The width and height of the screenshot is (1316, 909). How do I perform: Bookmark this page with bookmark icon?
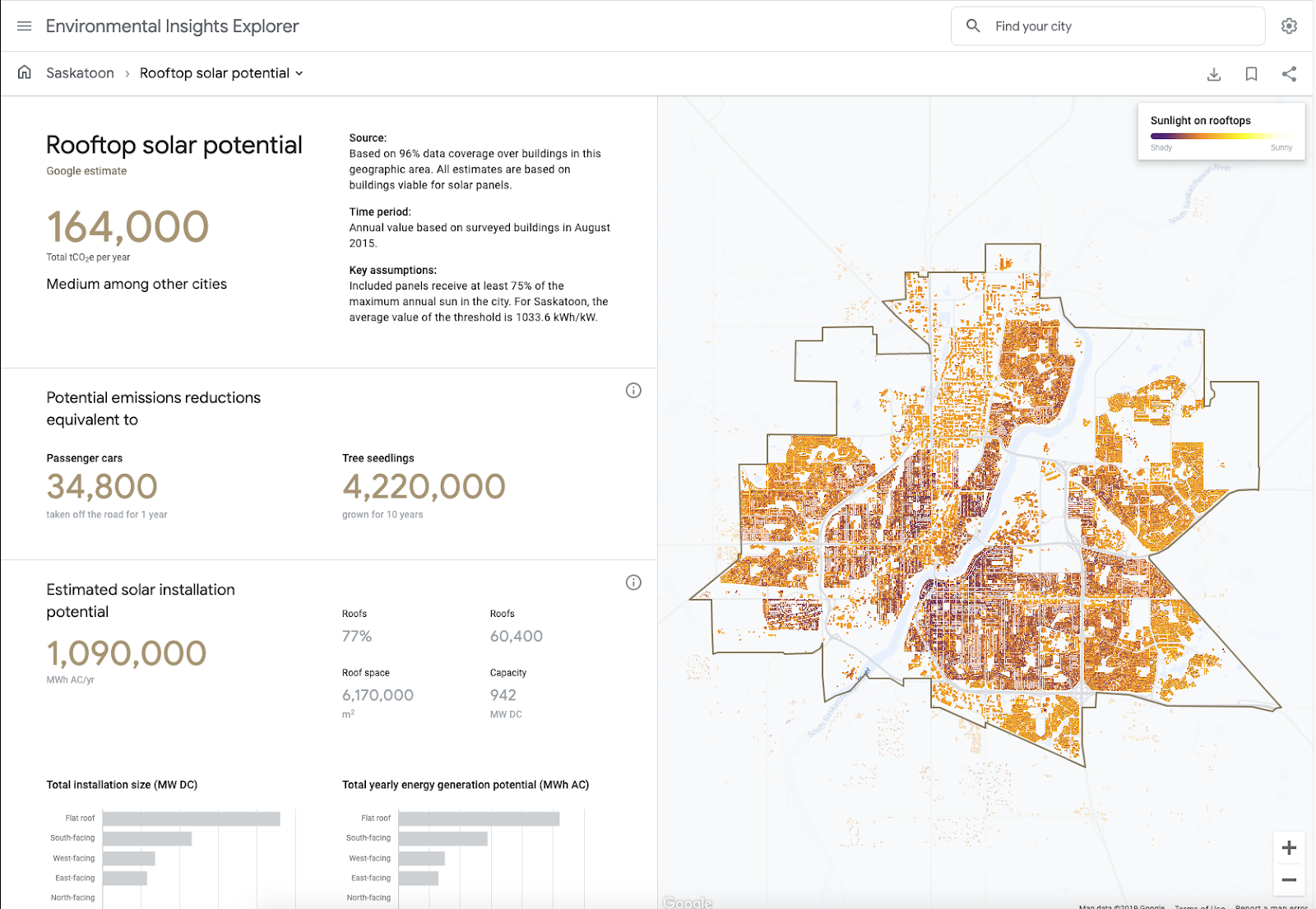[x=1251, y=74]
